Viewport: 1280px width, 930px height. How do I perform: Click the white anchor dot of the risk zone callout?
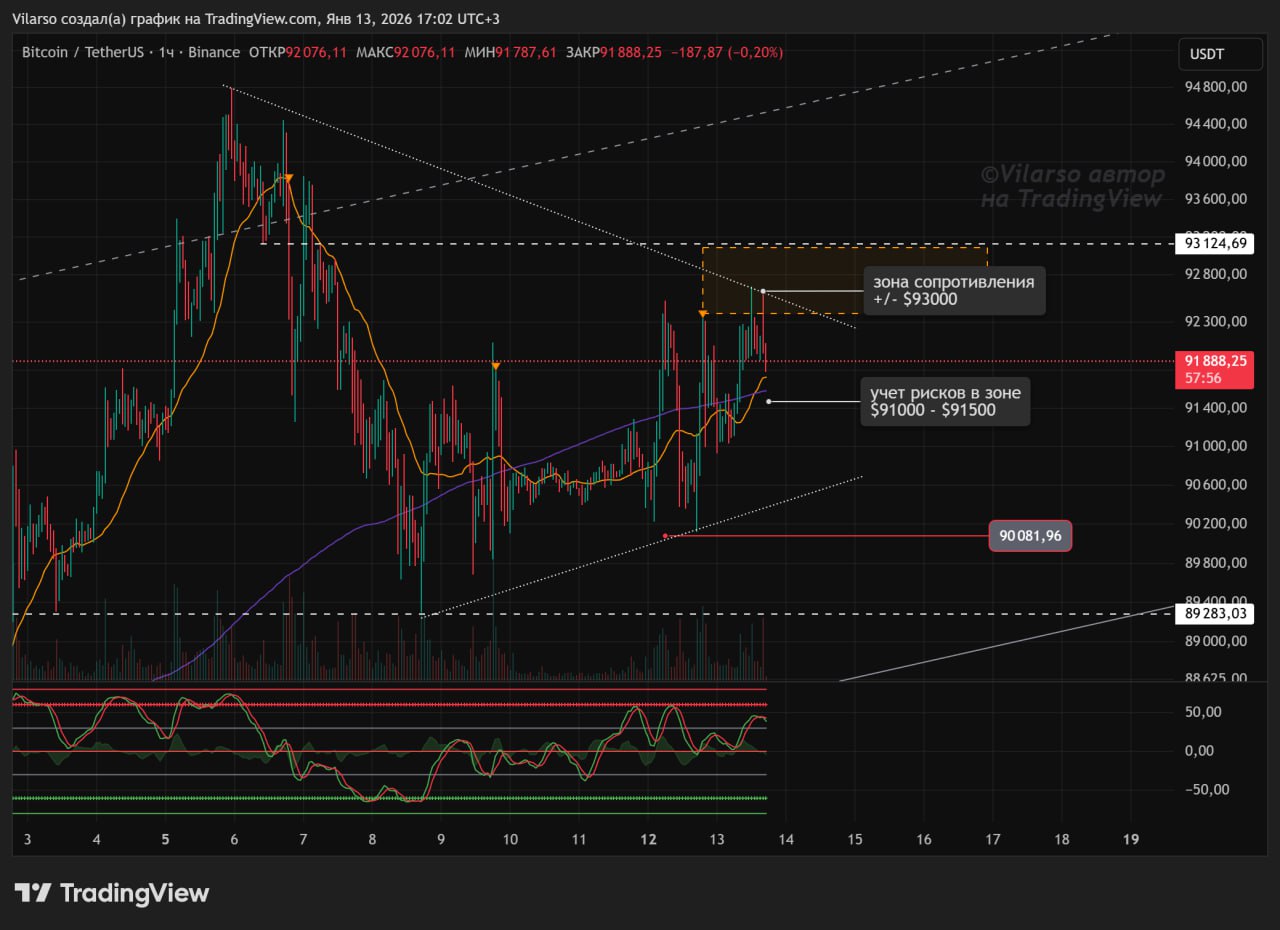[x=768, y=402]
